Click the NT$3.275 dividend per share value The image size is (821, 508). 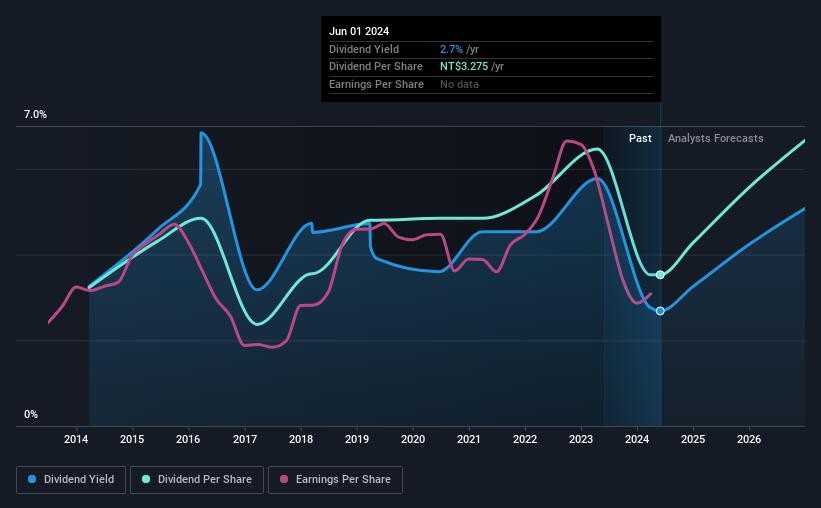point(464,67)
